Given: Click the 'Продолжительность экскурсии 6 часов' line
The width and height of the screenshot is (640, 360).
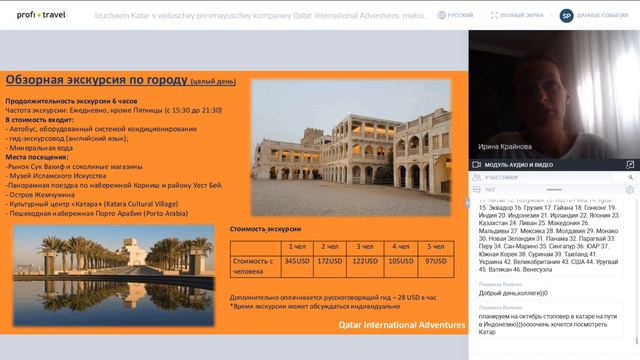Looking at the screenshot, I should click(71, 101).
